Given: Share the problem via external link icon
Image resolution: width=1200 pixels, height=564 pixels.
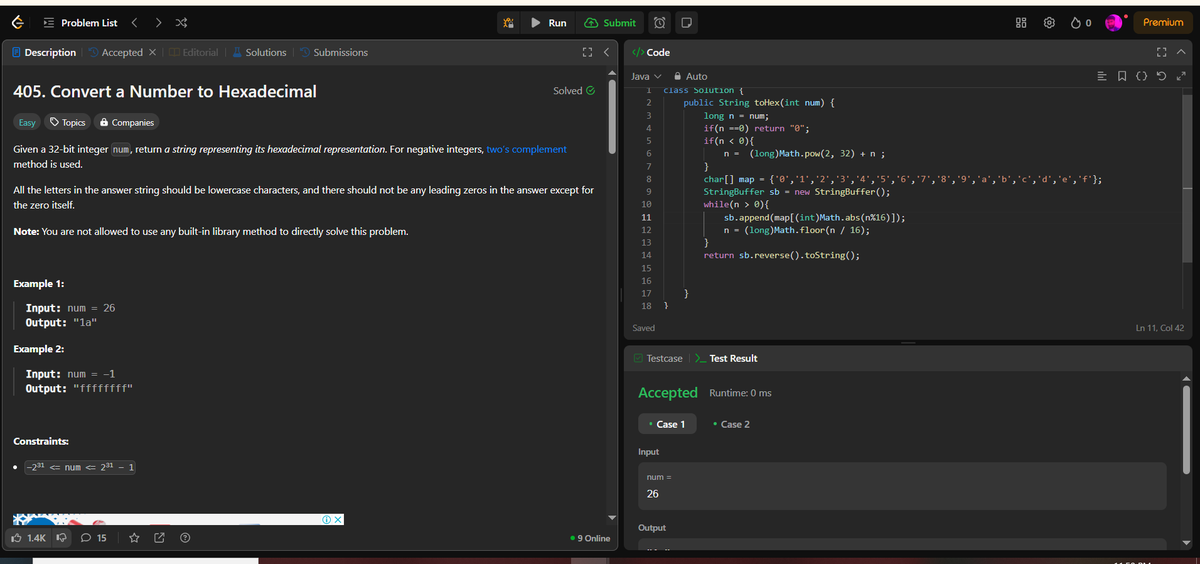Looking at the screenshot, I should (x=159, y=538).
